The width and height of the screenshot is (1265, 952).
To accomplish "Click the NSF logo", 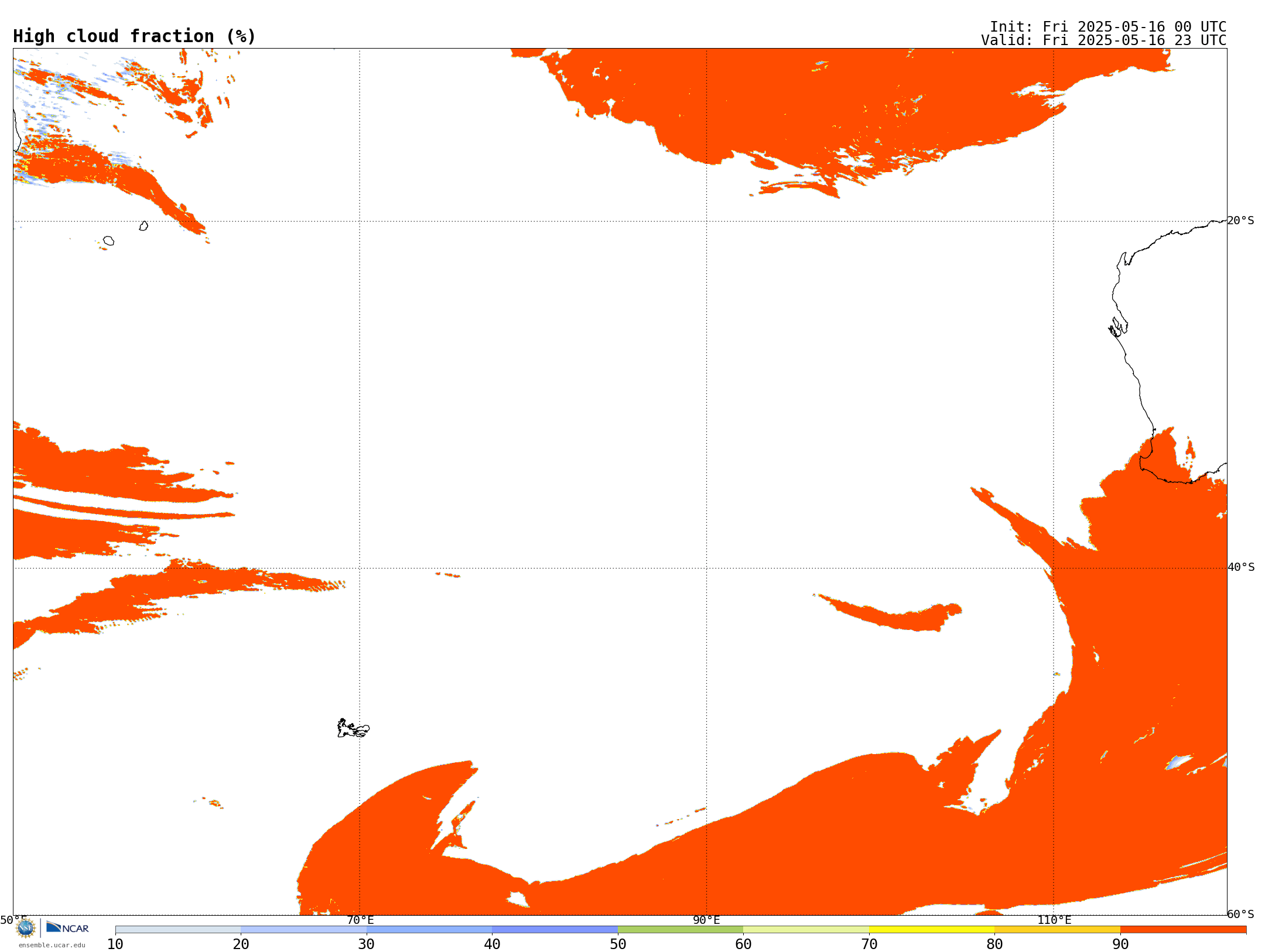I will click(x=26, y=928).
